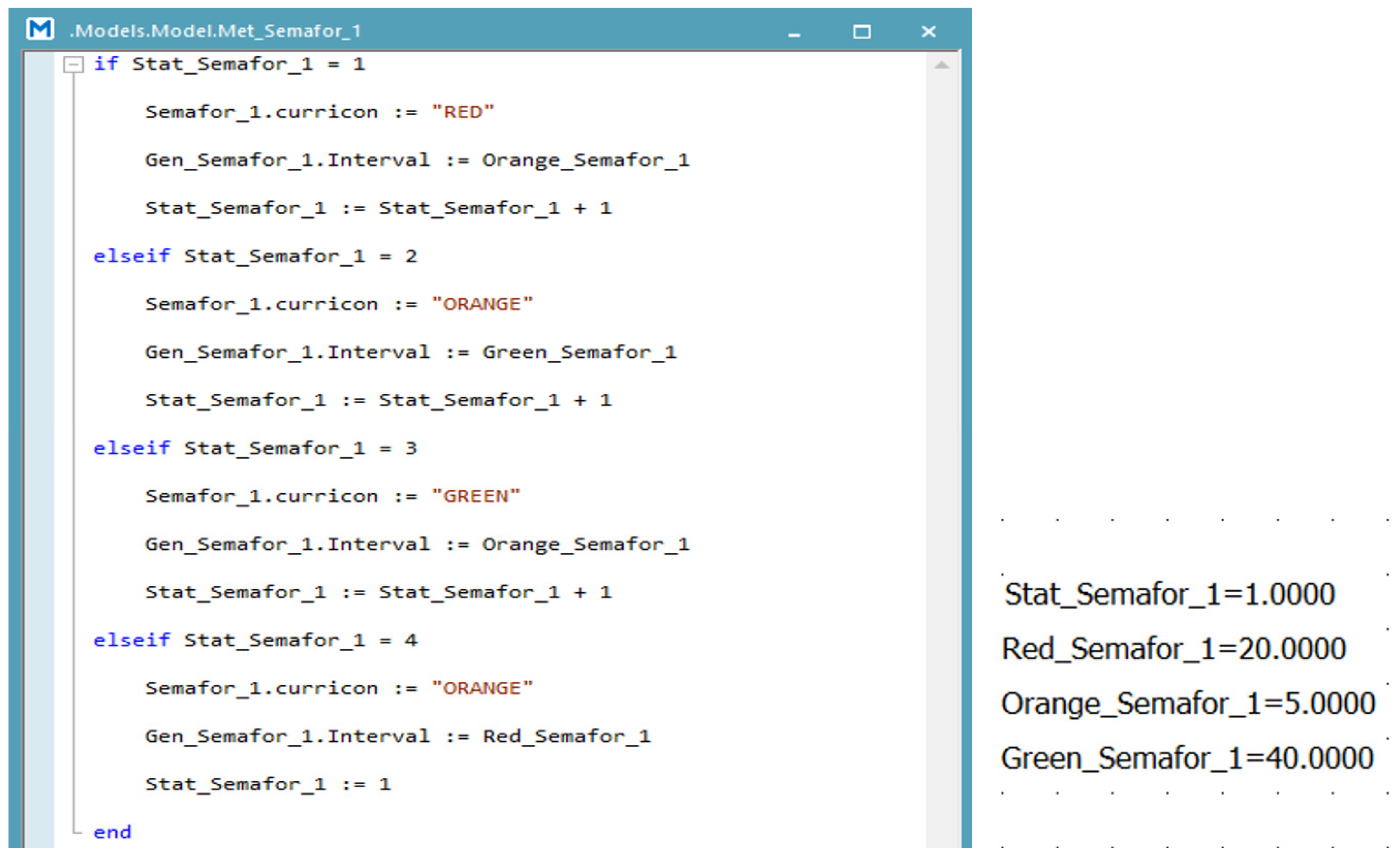Click the scrollbar up arrow

[x=942, y=65]
